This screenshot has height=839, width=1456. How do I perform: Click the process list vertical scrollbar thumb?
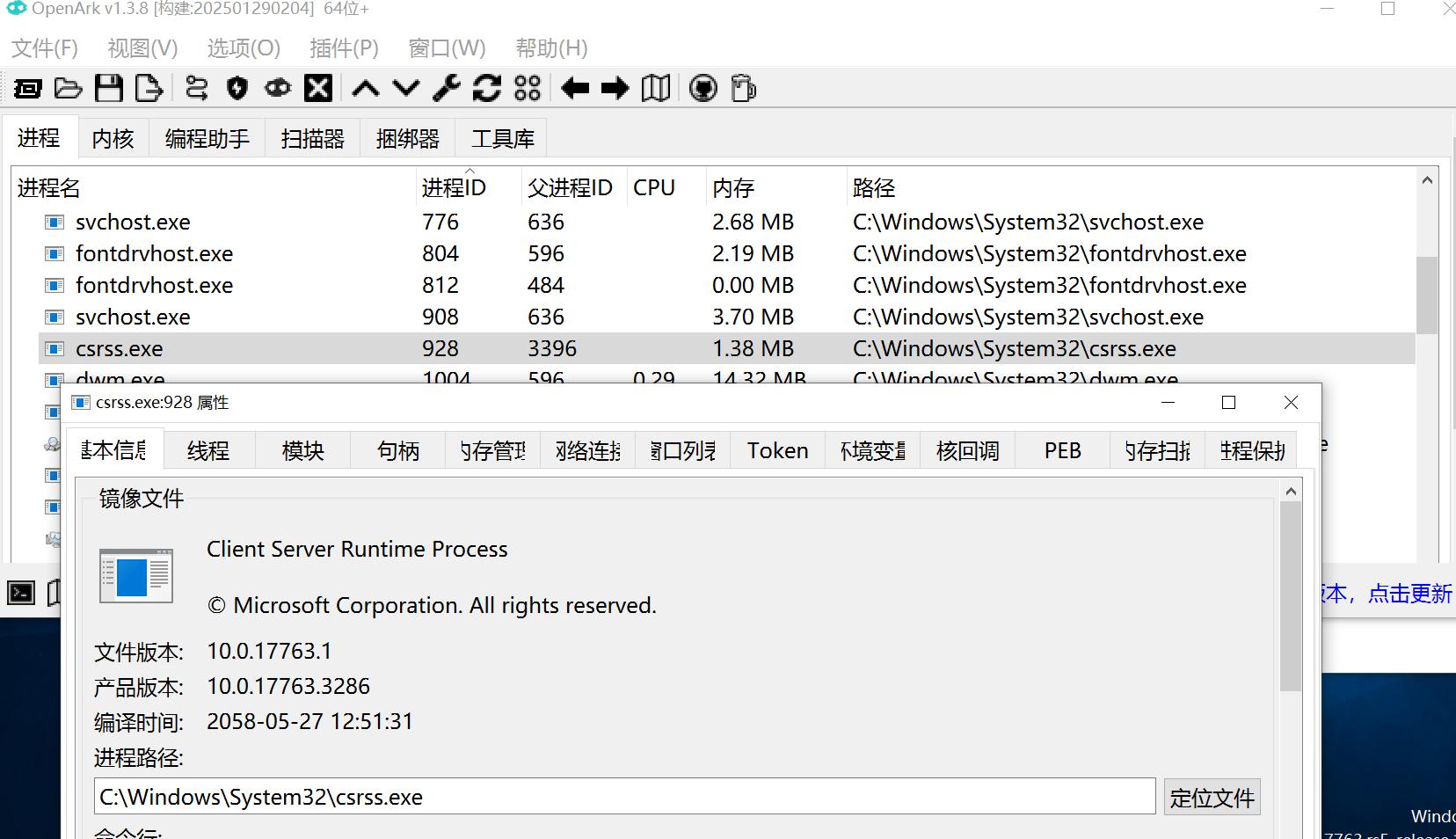pos(1426,295)
